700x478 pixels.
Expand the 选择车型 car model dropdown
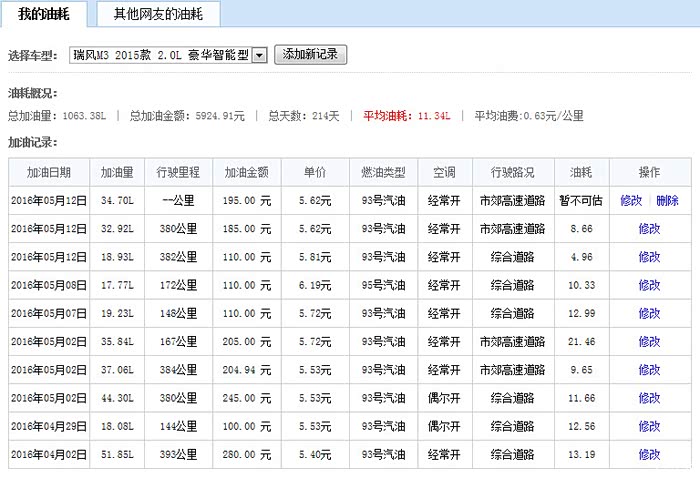tap(259, 56)
